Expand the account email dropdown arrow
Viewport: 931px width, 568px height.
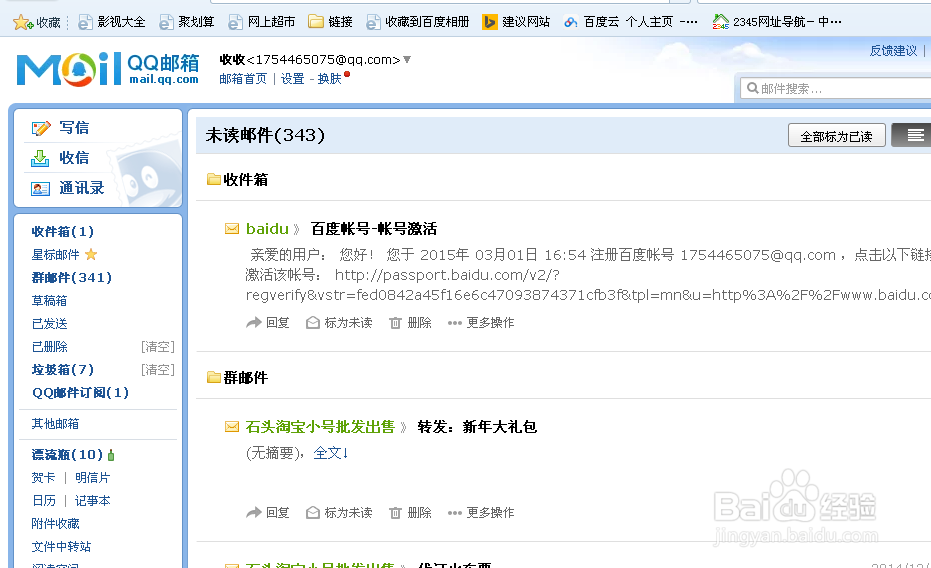click(407, 59)
